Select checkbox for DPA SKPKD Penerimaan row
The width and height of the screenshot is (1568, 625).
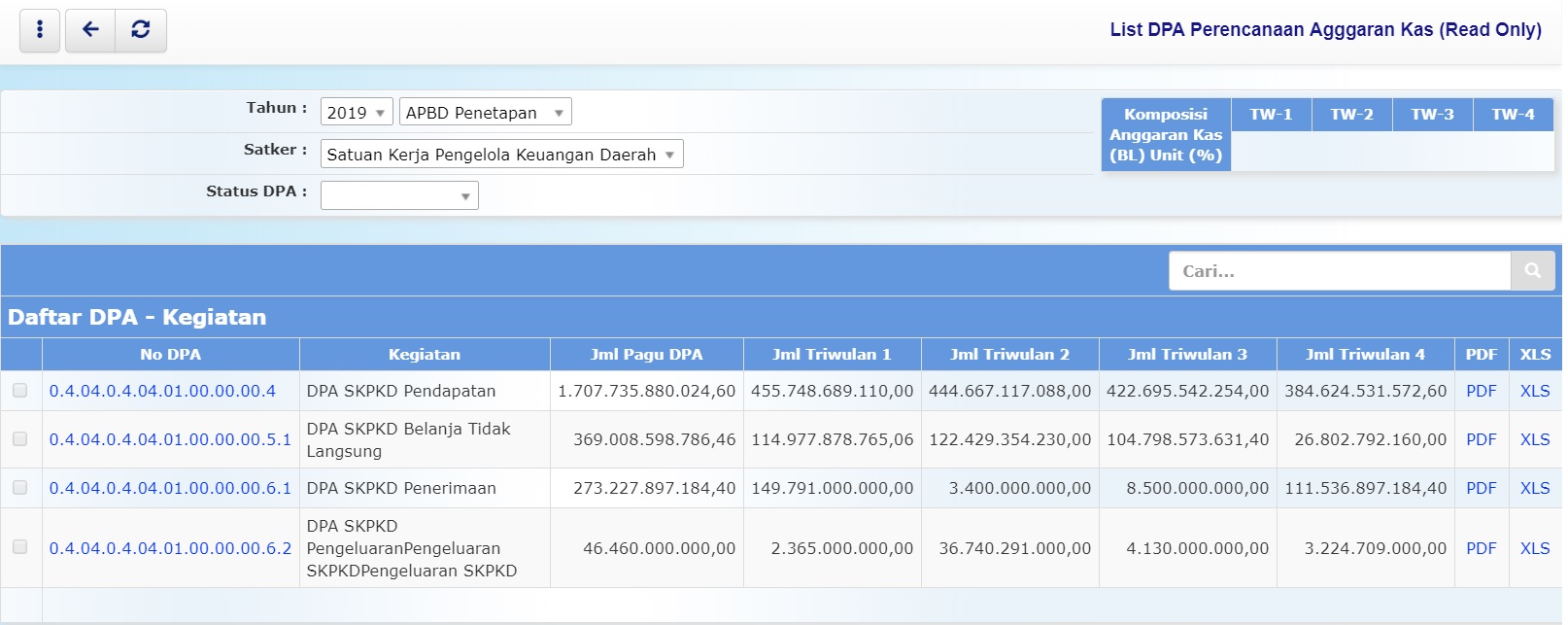(20, 488)
